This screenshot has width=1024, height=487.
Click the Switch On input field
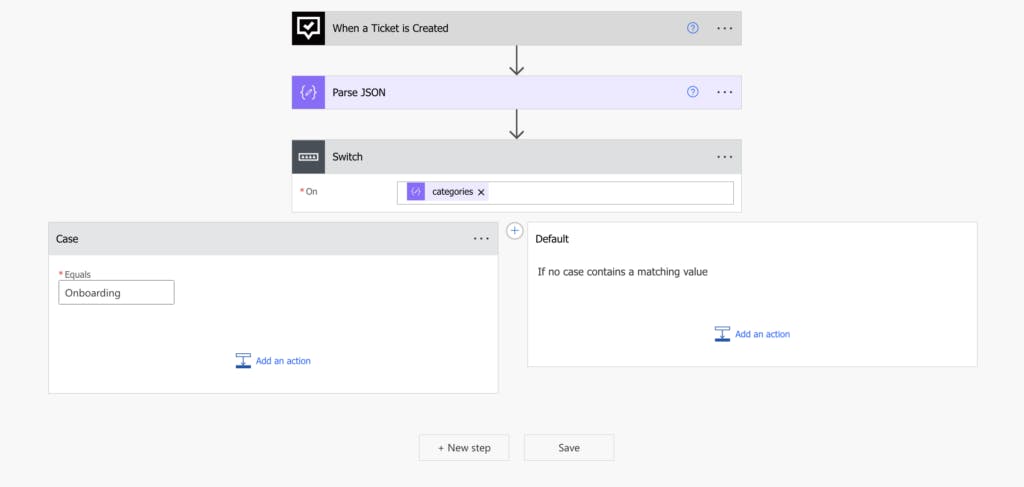click(x=610, y=192)
